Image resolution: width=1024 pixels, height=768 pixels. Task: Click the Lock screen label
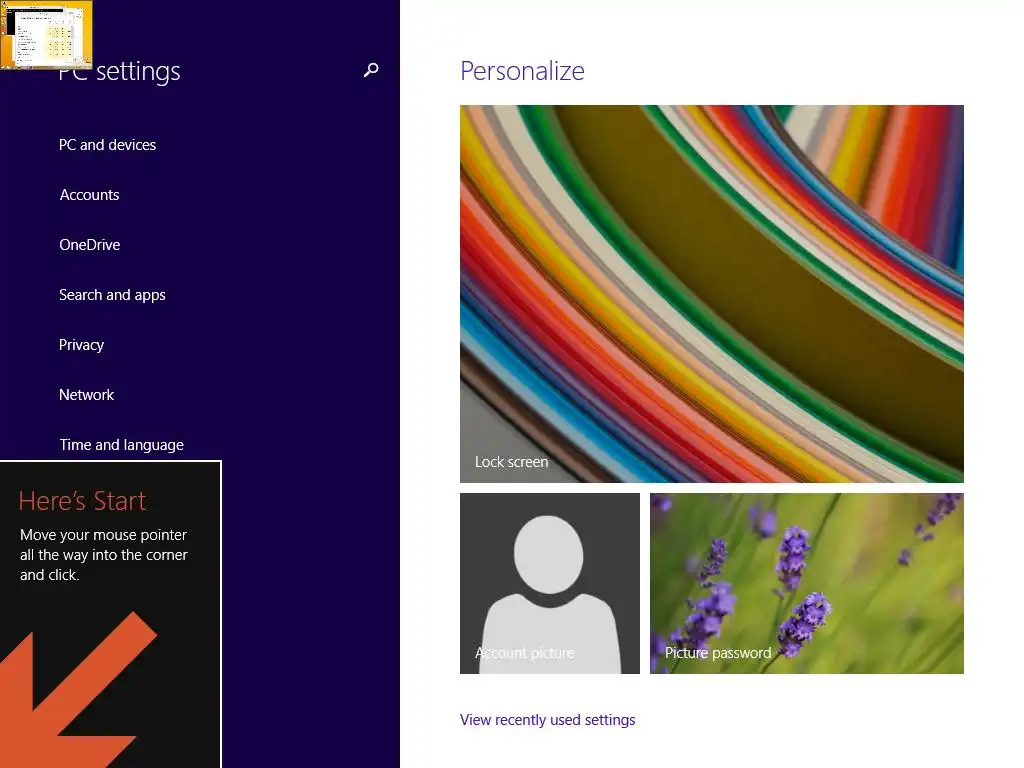pos(511,462)
